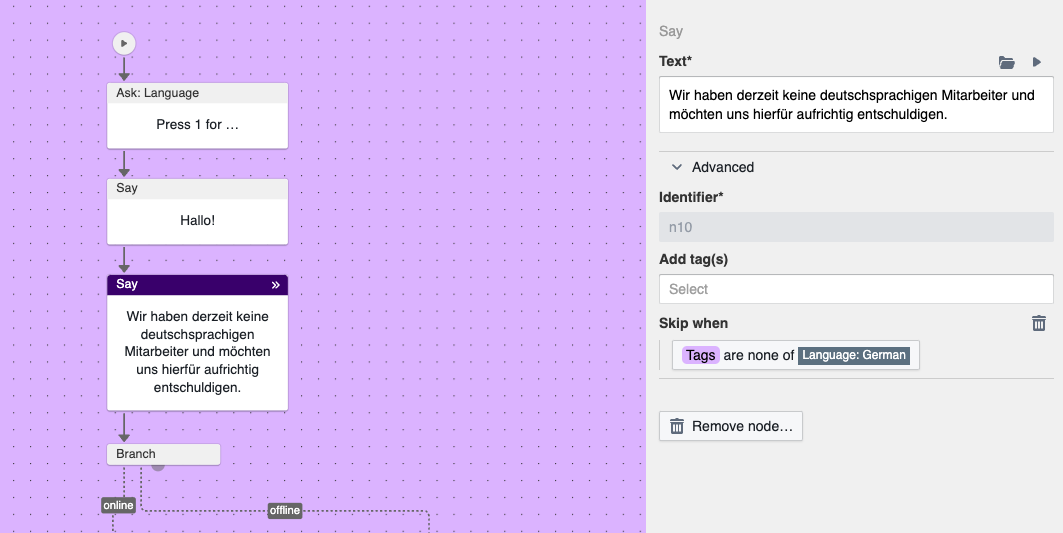Screen dimensions: 1063x533
Task: Click the double-chevron on selected Say node
Action: pyautogui.click(x=275, y=285)
